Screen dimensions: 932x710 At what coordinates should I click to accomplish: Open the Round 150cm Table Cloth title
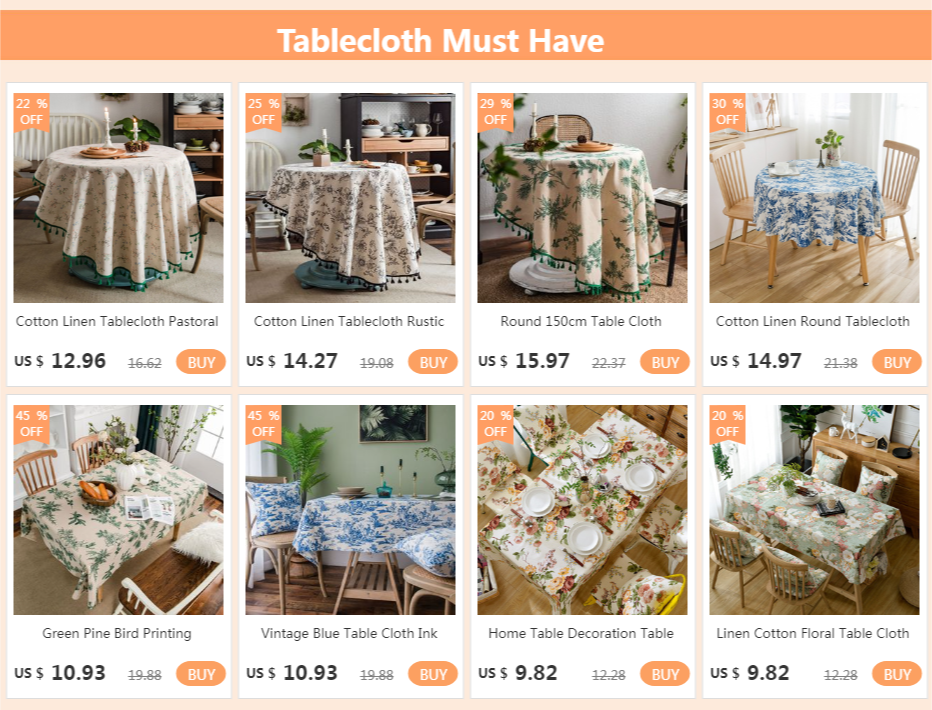(x=581, y=321)
